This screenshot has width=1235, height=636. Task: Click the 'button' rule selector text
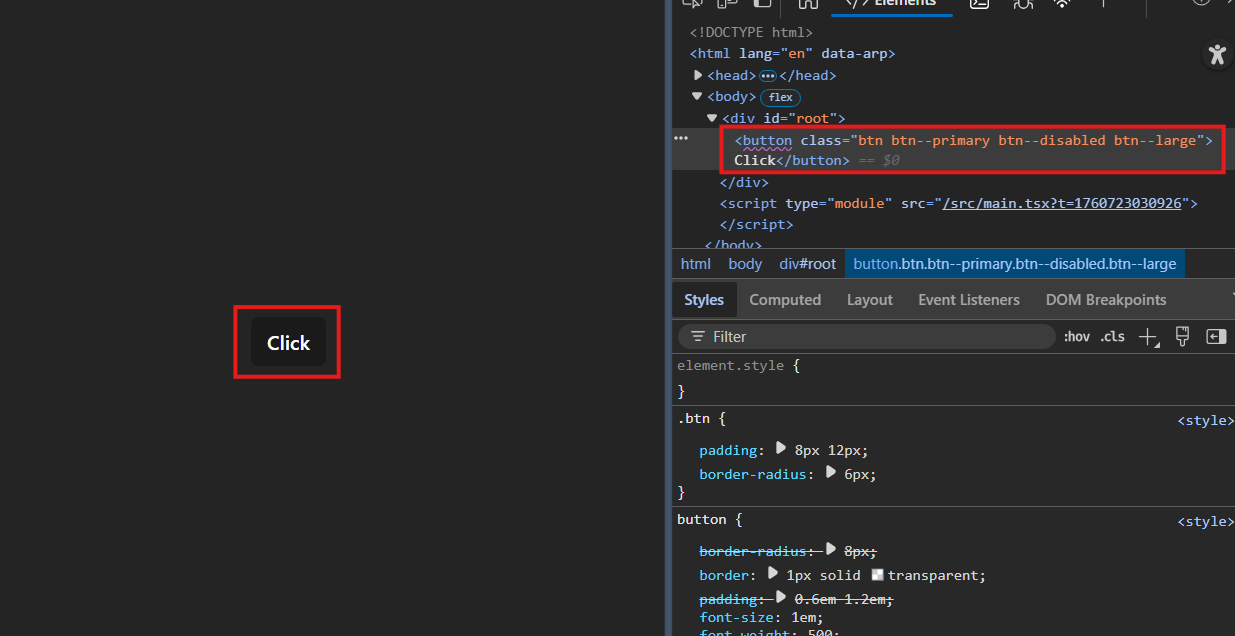click(x=701, y=519)
